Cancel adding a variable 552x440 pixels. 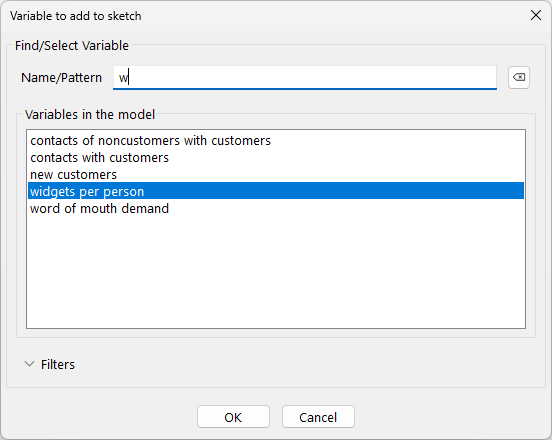(x=318, y=417)
